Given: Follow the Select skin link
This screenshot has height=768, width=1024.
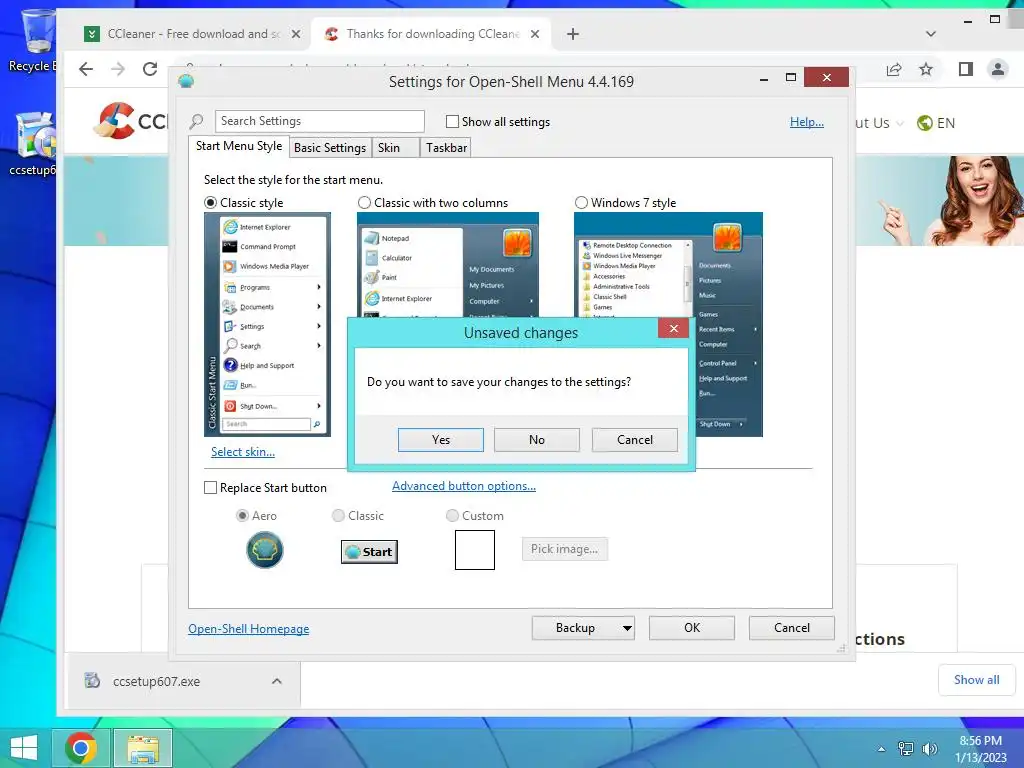Looking at the screenshot, I should click(242, 451).
